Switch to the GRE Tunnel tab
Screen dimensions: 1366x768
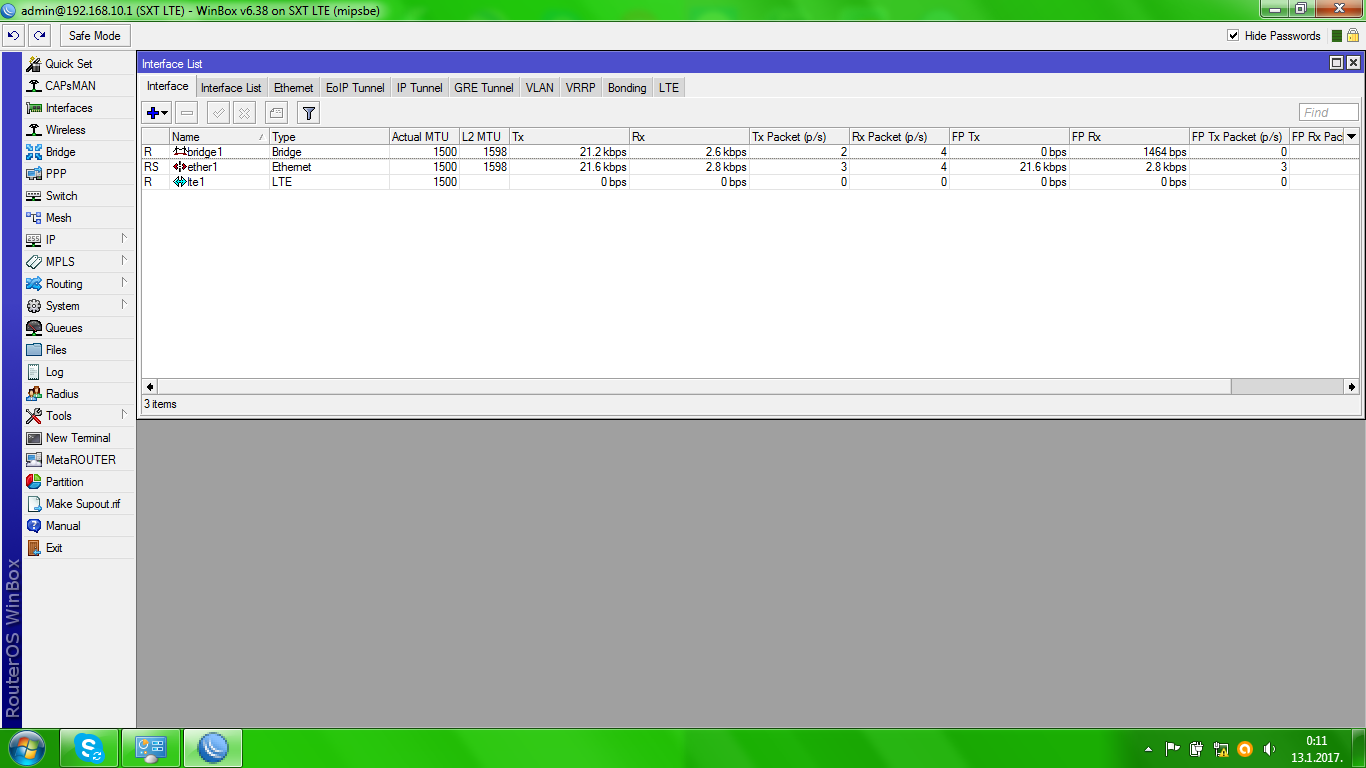tap(484, 88)
